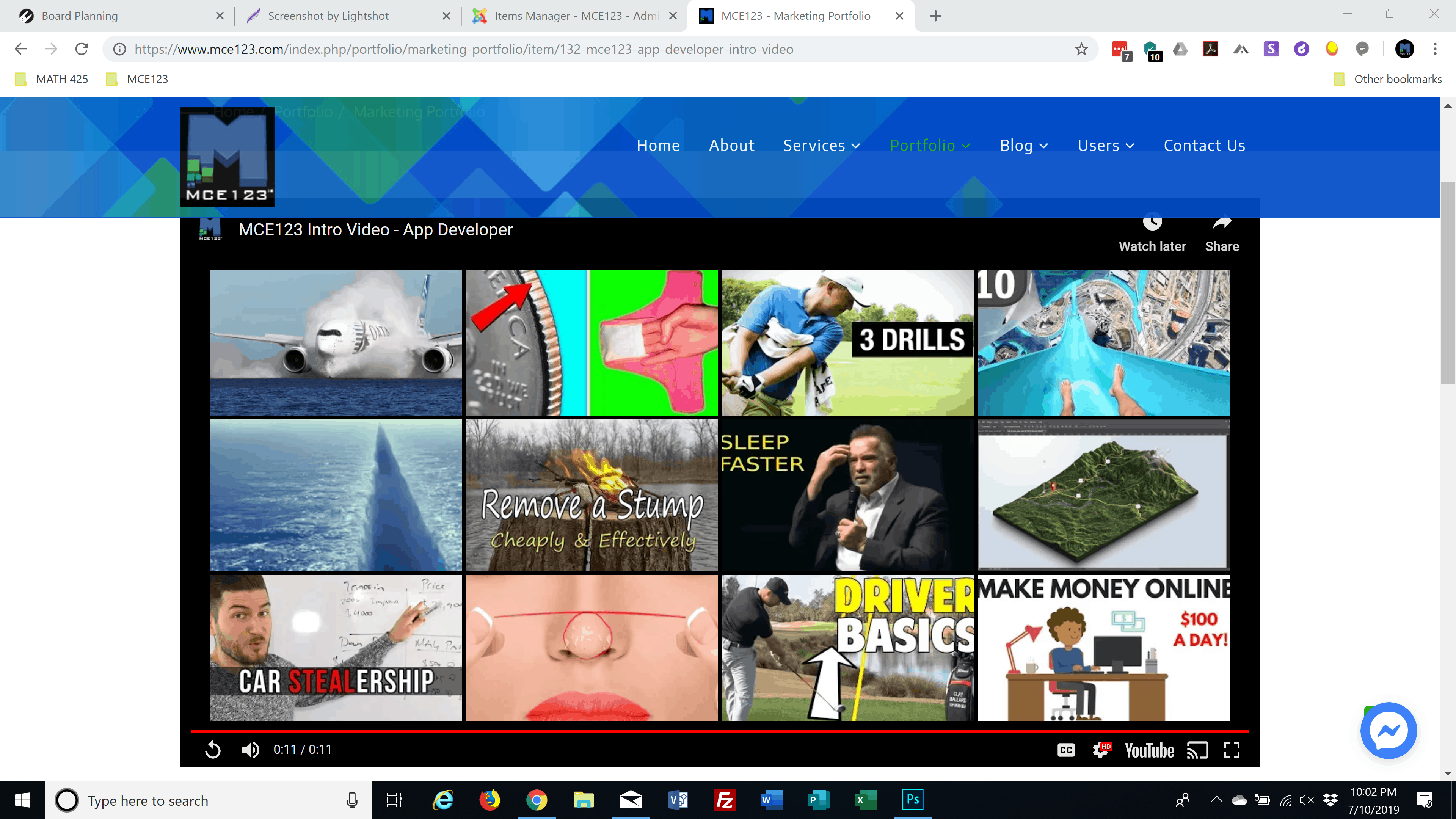The width and height of the screenshot is (1456, 819).
Task: Open Remove a Stump video thumbnail
Action: coord(592,494)
